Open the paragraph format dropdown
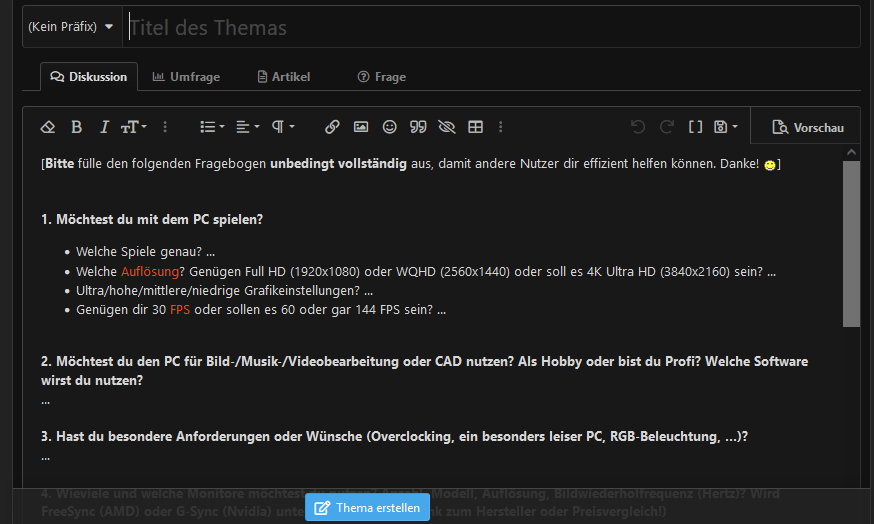 pyautogui.click(x=283, y=127)
